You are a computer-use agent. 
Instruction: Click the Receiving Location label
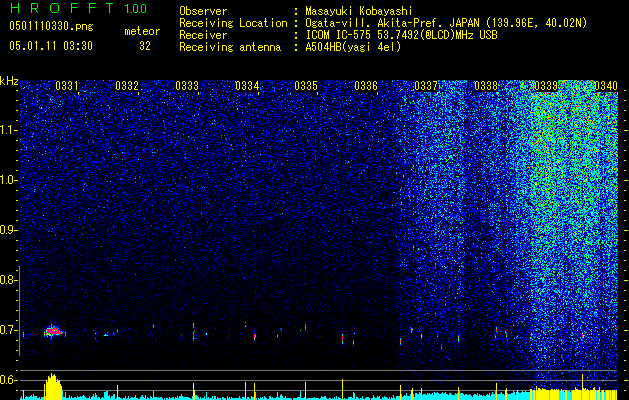233,23
